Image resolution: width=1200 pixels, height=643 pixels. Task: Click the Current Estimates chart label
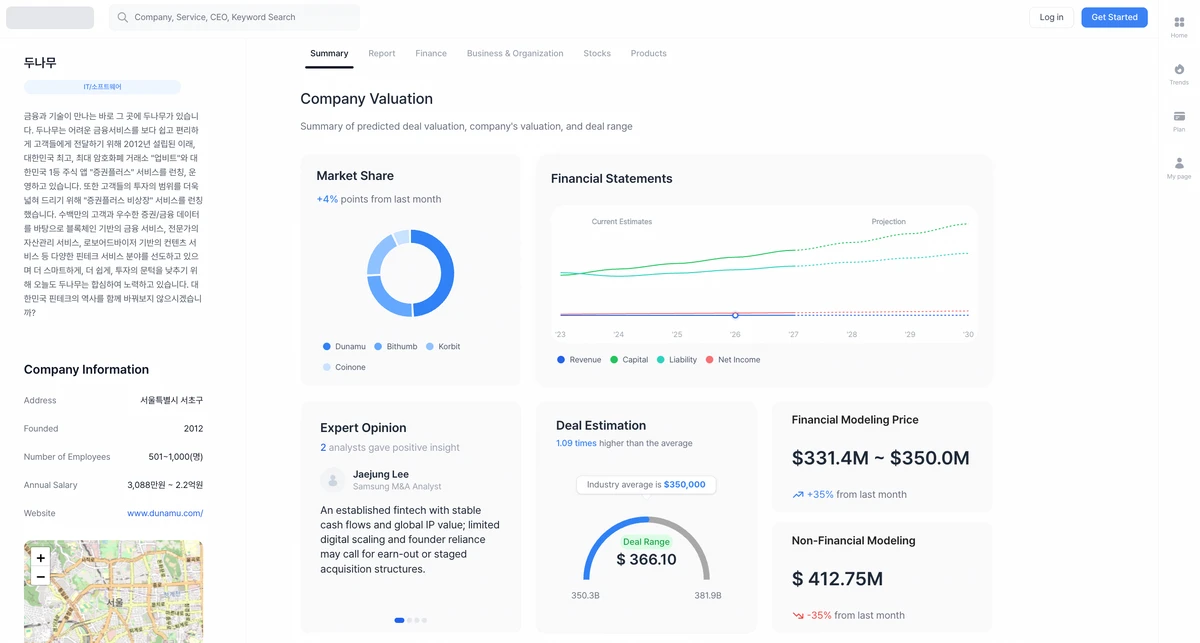point(621,221)
